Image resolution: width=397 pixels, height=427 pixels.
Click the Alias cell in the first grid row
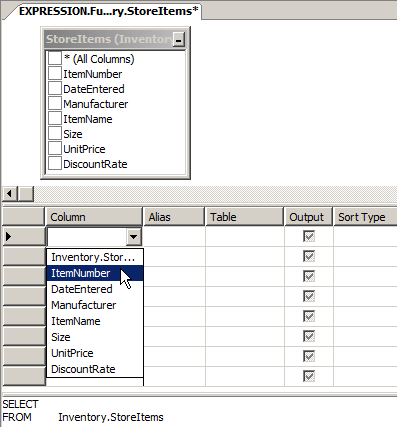(x=174, y=237)
